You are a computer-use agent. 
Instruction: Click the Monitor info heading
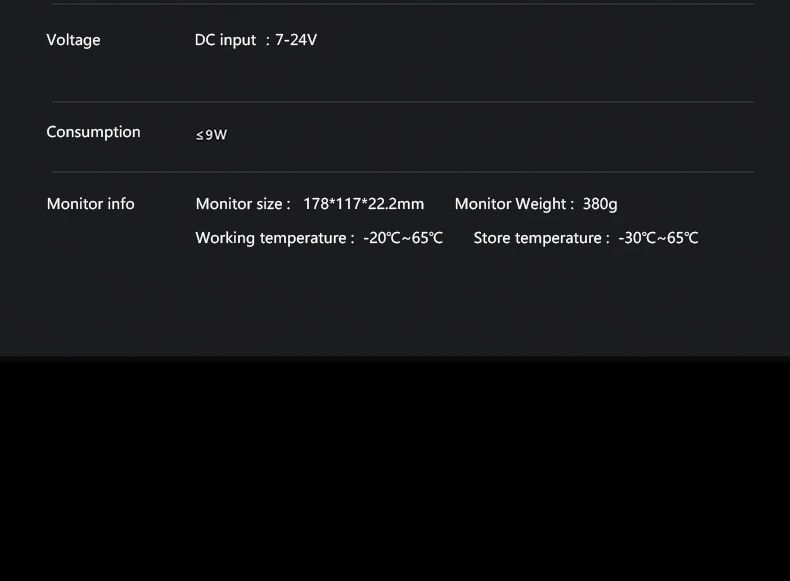(x=90, y=204)
